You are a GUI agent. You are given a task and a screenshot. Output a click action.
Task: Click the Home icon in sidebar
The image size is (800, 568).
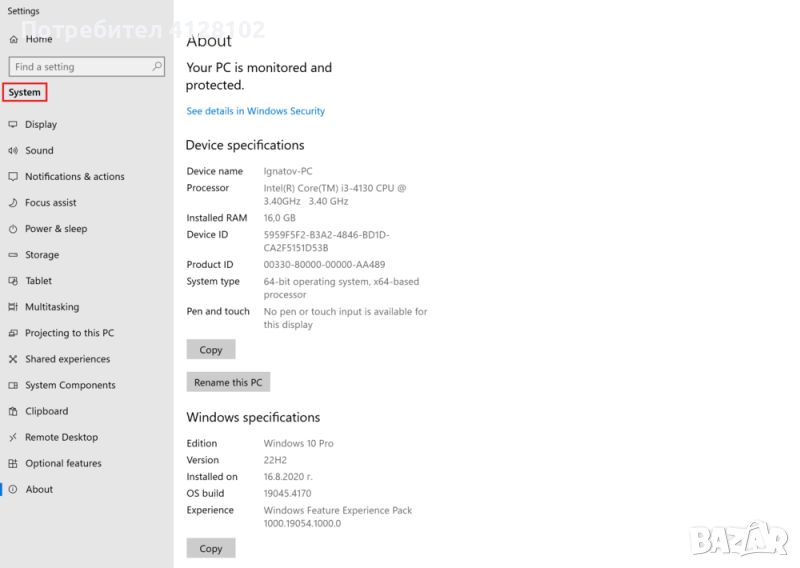pos(13,39)
